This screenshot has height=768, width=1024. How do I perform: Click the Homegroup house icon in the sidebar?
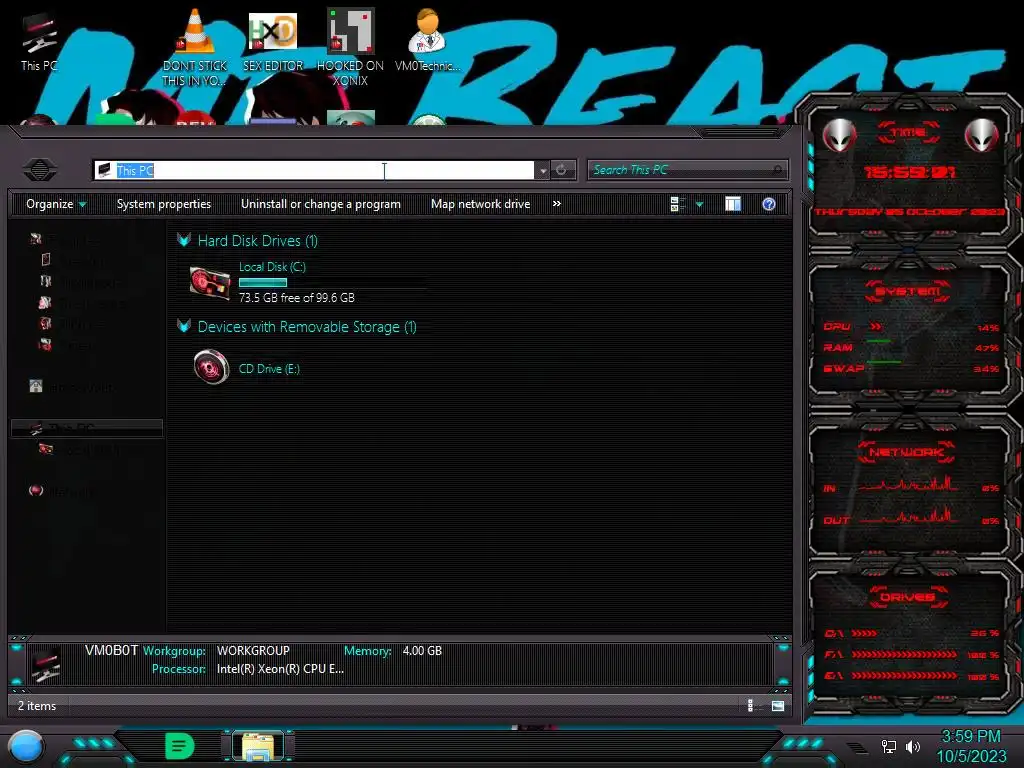36,386
